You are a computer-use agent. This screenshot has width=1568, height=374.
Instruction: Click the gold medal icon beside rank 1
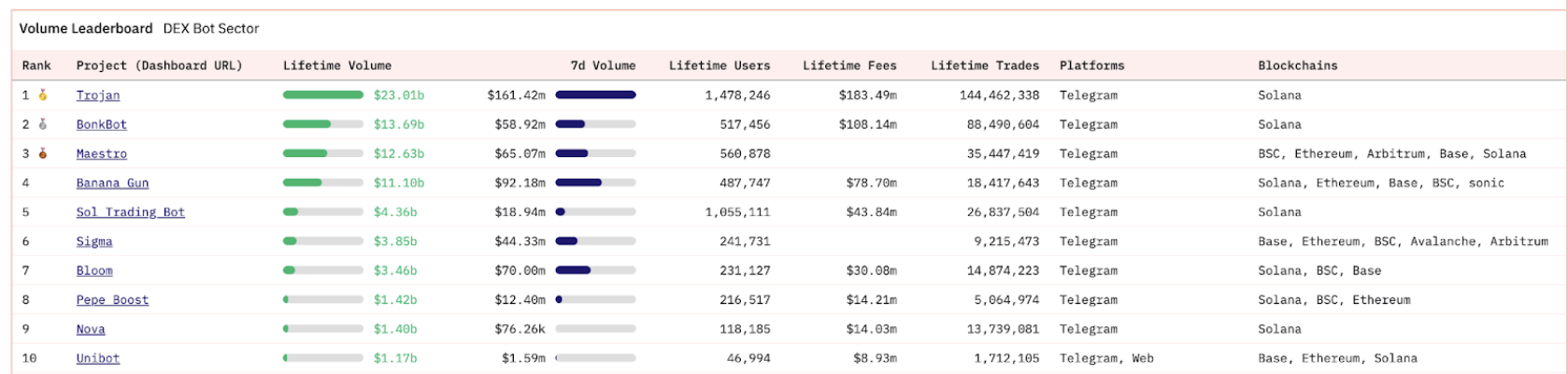[42, 94]
